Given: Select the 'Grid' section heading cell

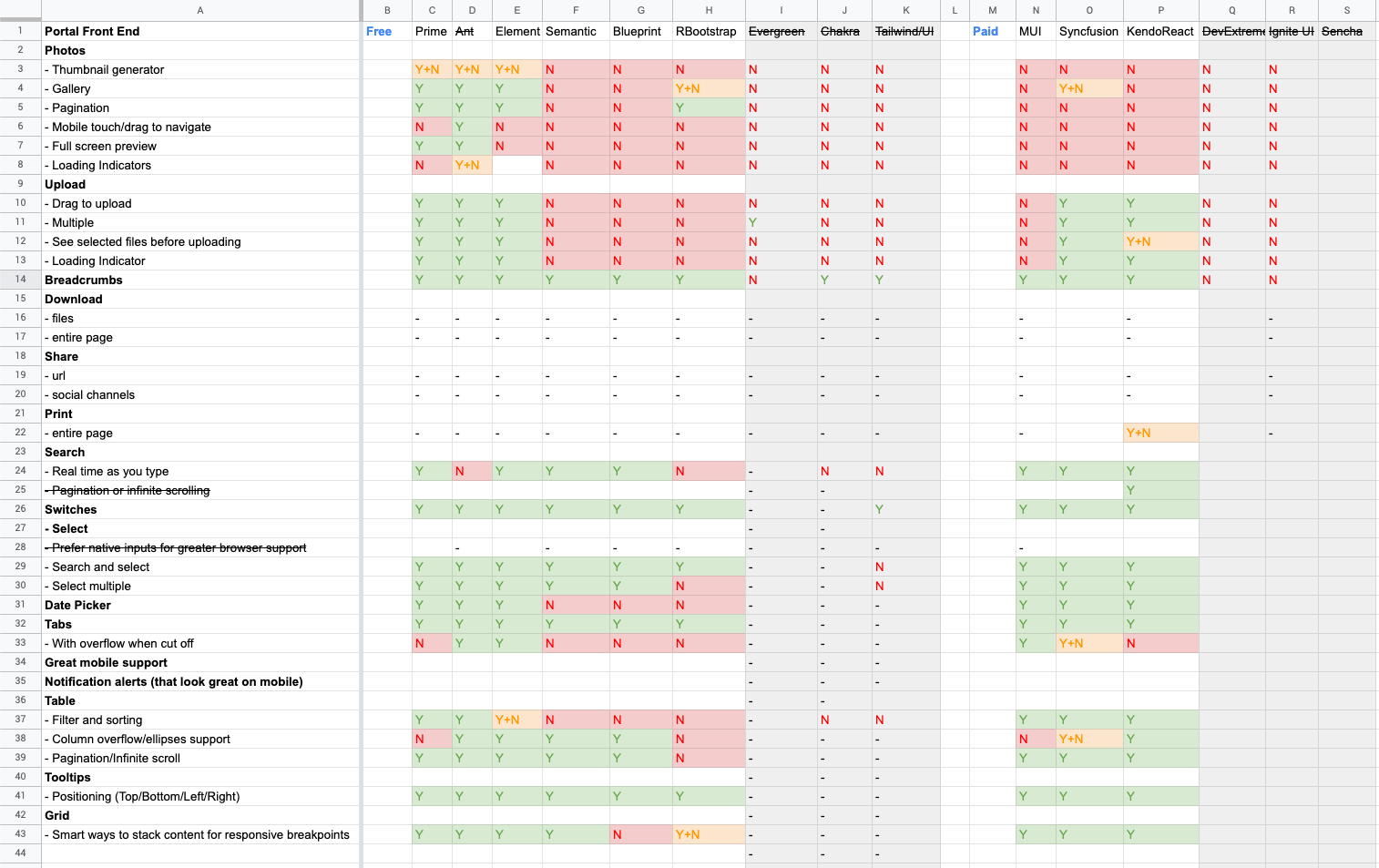Looking at the screenshot, I should (x=200, y=815).
